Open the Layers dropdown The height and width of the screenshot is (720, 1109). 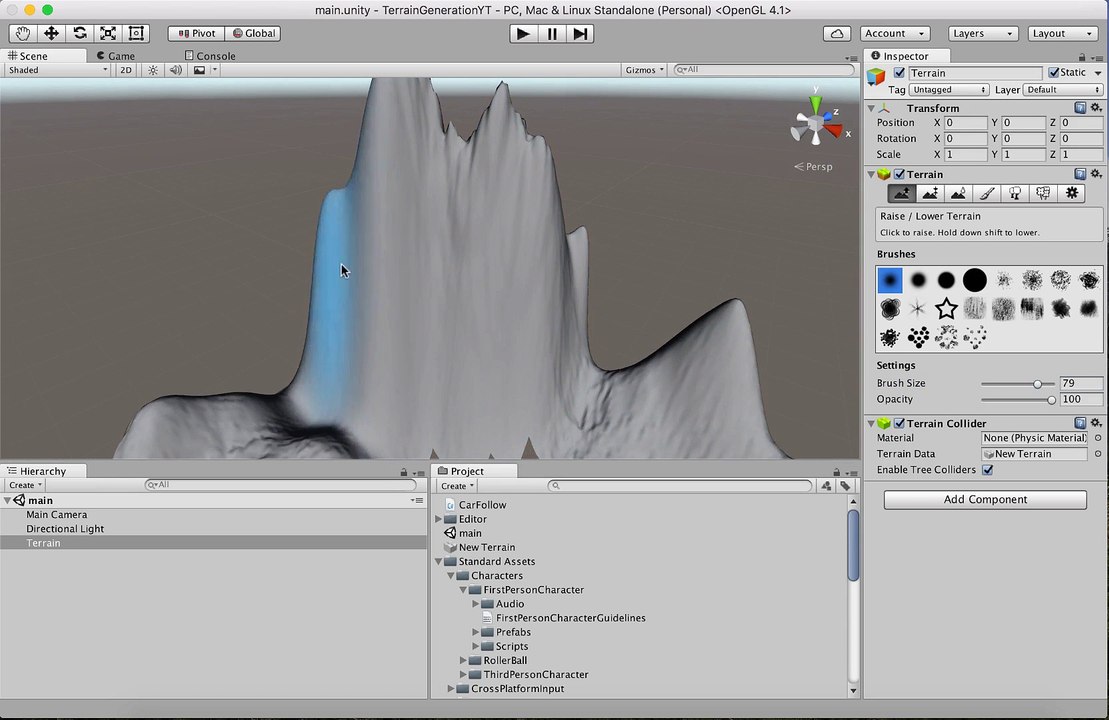pyautogui.click(x=982, y=33)
